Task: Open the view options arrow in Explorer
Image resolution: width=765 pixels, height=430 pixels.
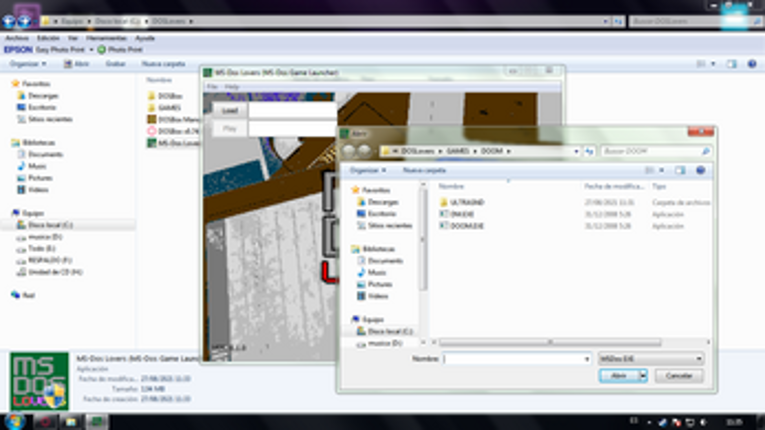Action: pos(713,64)
